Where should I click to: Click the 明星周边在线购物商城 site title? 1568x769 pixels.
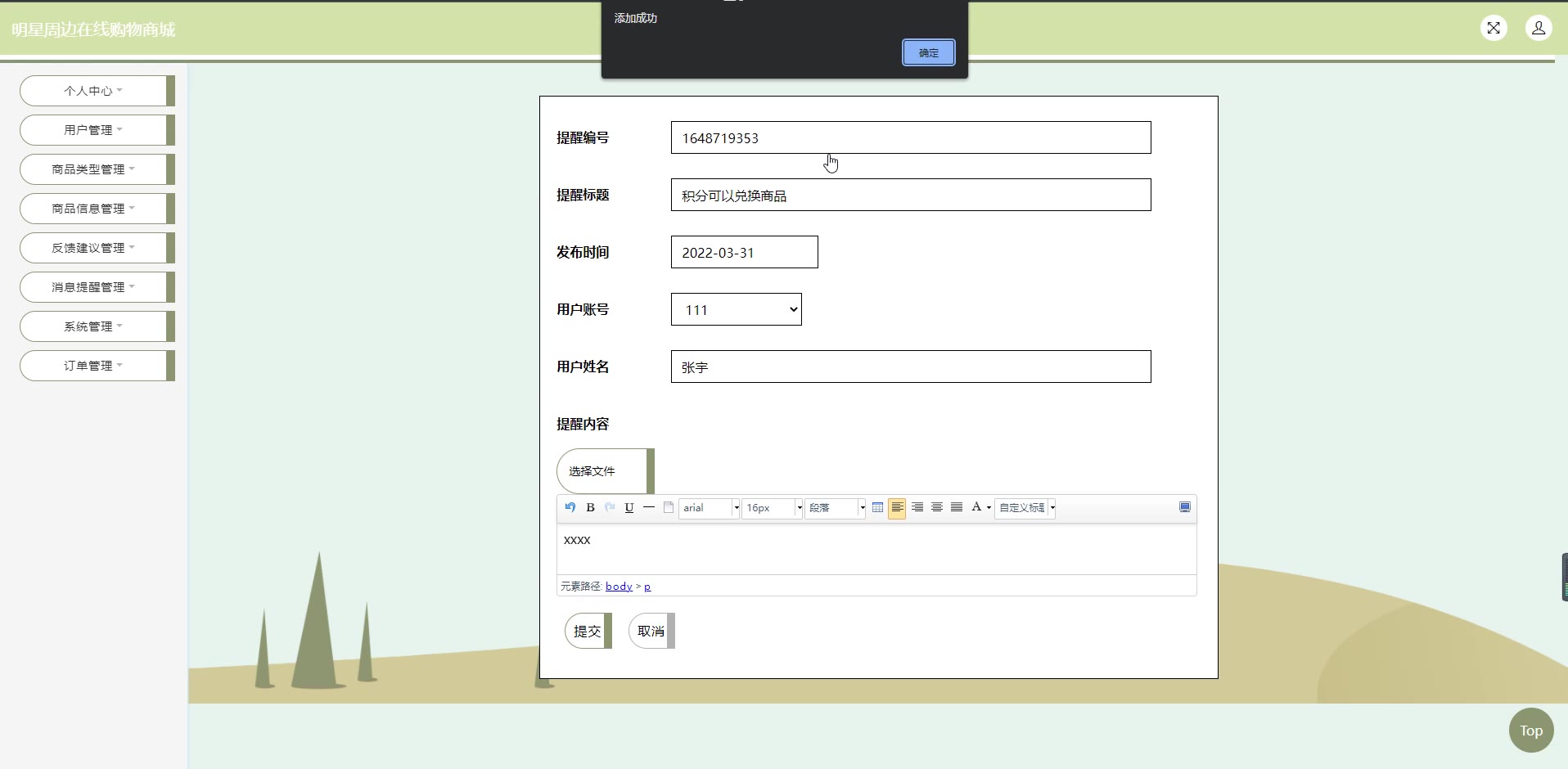tap(93, 29)
